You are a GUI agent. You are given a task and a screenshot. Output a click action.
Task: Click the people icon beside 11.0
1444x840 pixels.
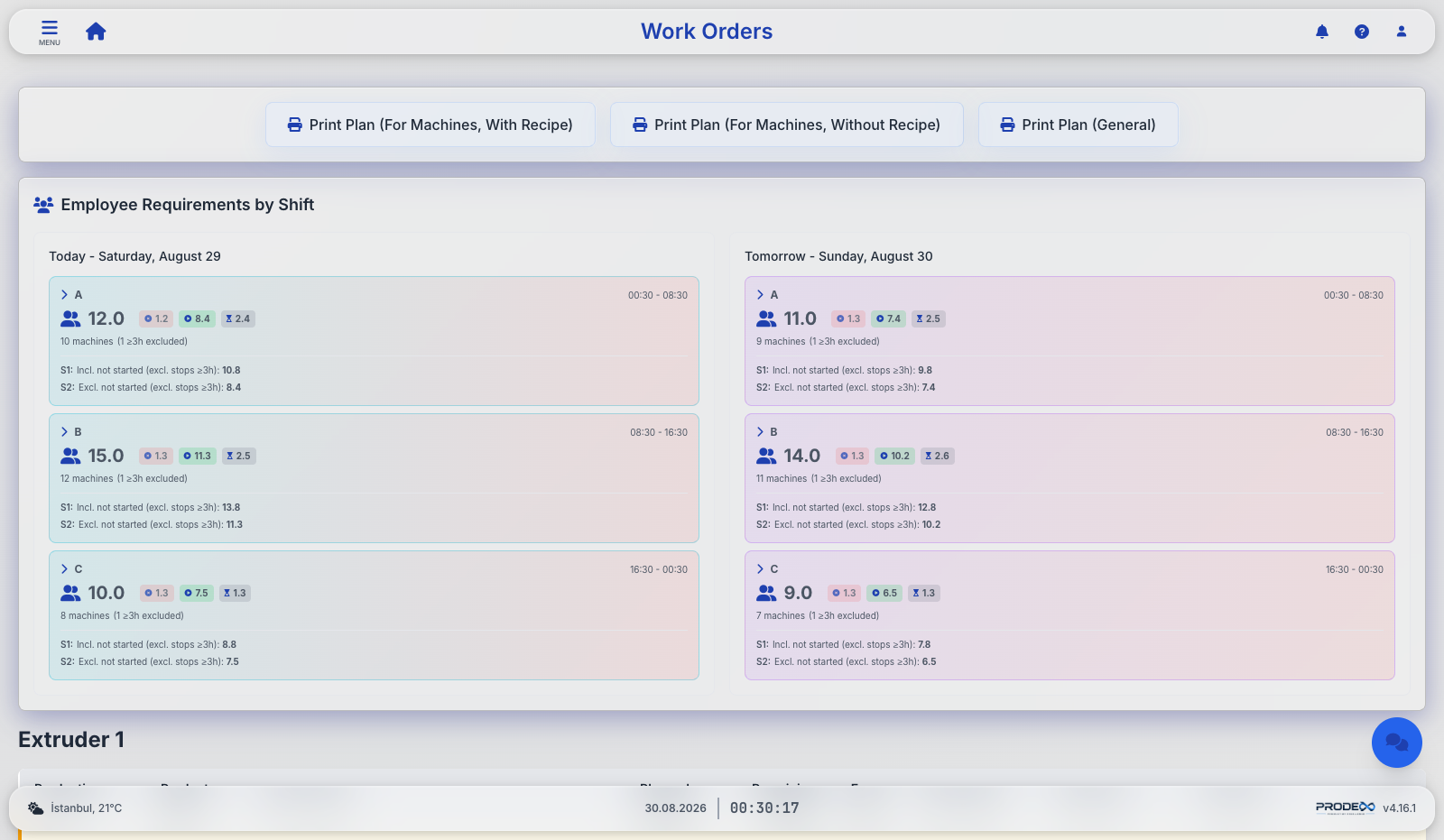click(x=766, y=318)
